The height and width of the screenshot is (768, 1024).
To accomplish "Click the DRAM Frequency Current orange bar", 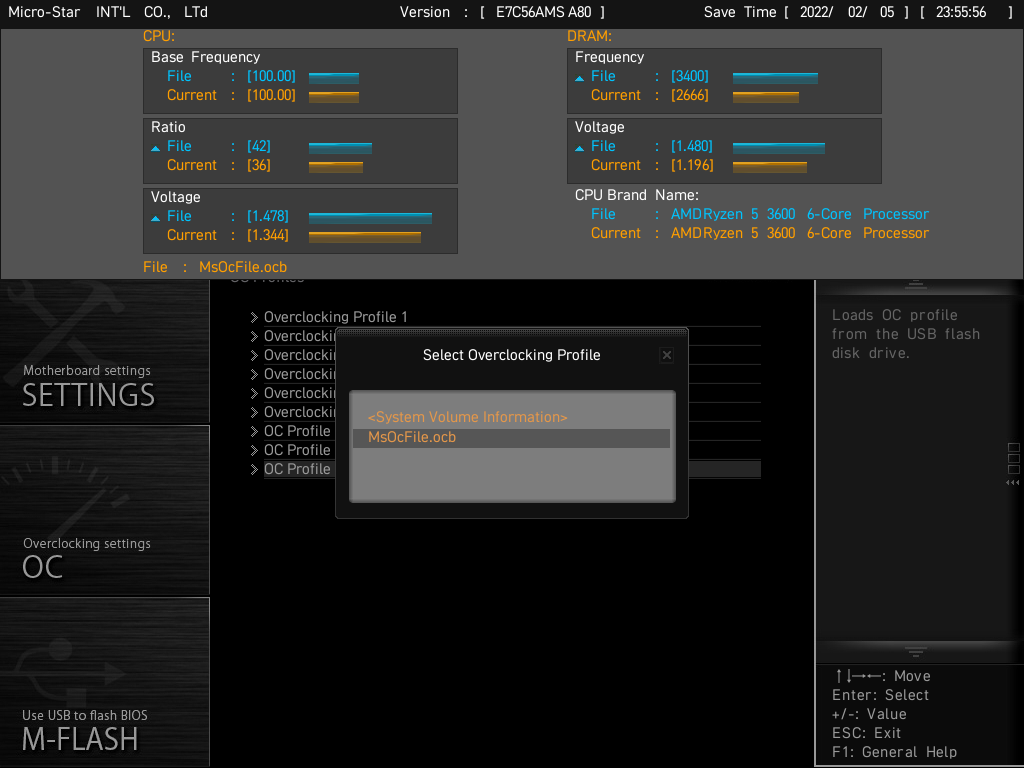I will pos(766,96).
